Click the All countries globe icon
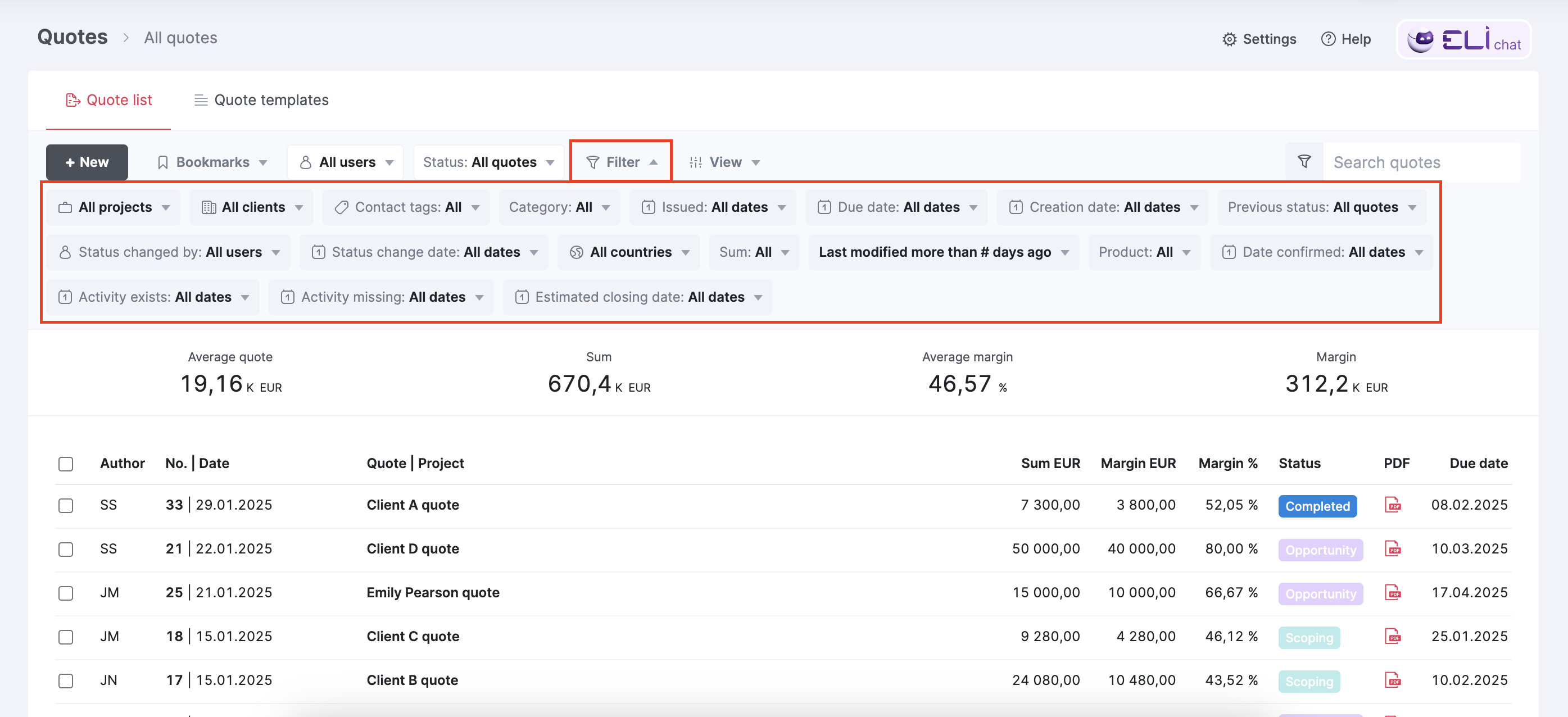The image size is (1568, 717). point(577,253)
